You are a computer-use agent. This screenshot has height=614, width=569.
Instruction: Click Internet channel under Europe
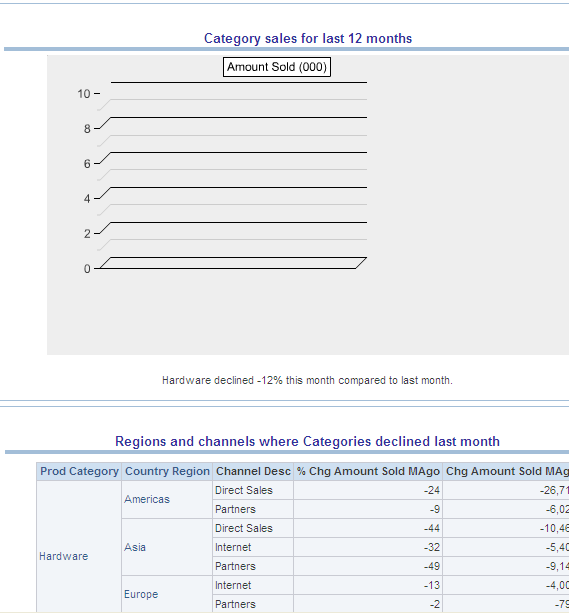point(233,585)
